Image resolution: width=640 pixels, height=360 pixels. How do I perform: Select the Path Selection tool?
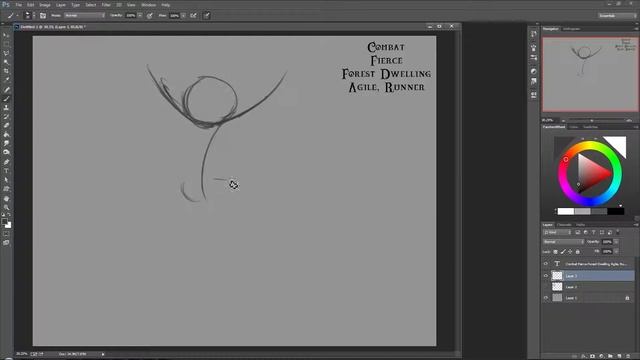6,180
